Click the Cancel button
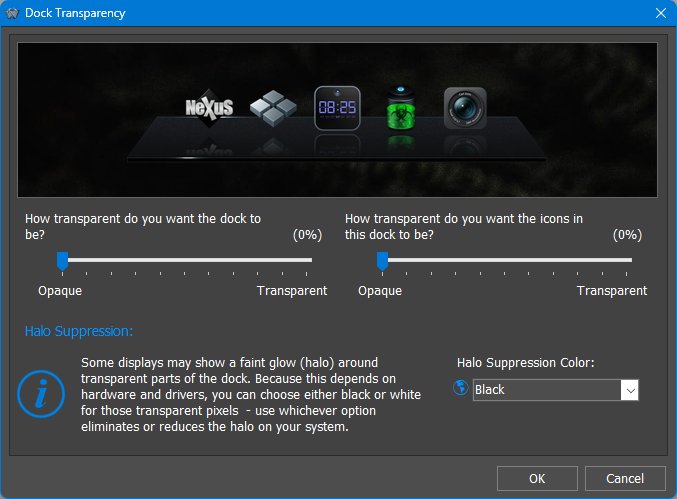 pos(625,478)
